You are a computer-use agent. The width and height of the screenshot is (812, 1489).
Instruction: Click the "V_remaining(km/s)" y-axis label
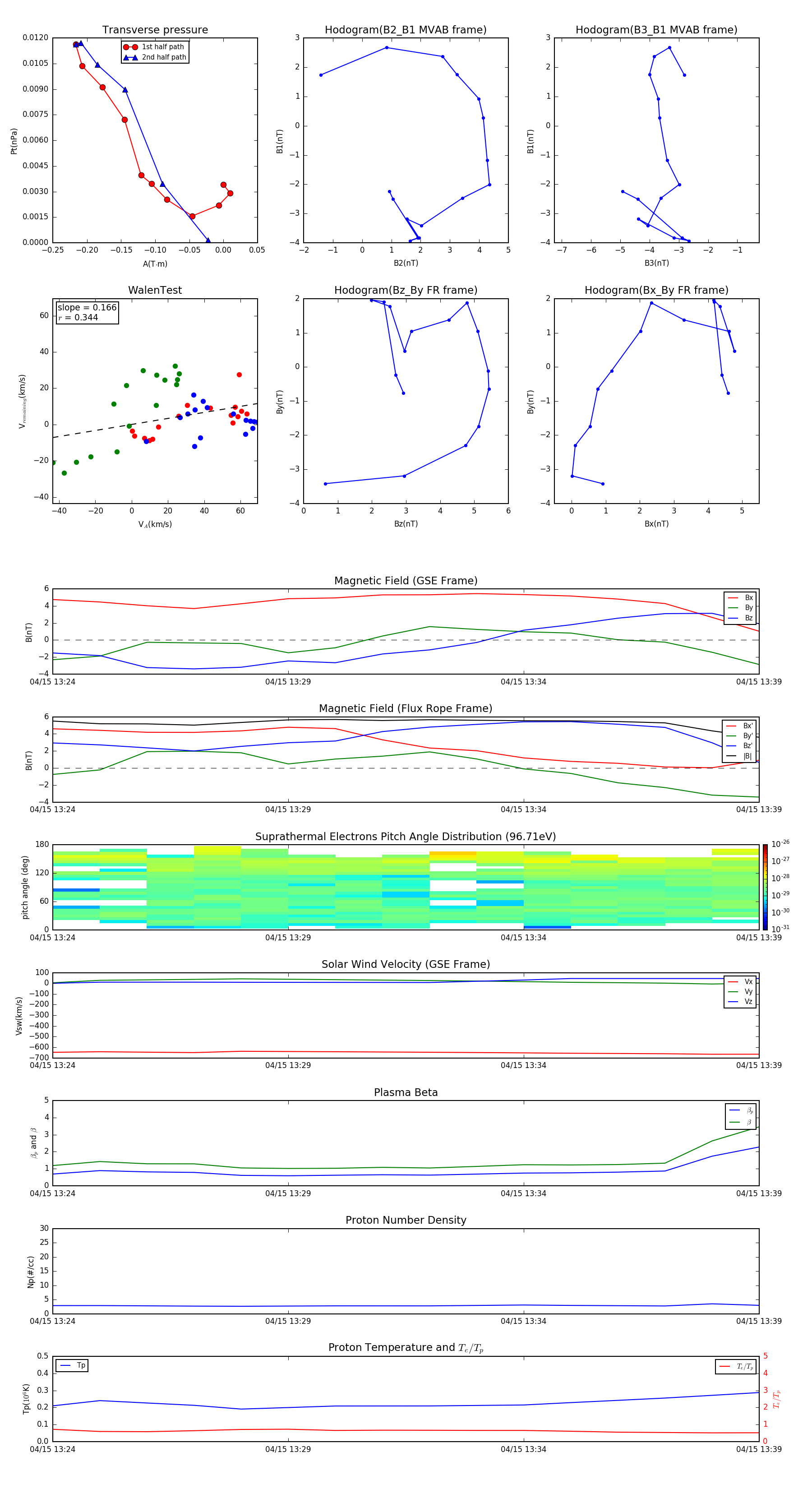point(22,401)
